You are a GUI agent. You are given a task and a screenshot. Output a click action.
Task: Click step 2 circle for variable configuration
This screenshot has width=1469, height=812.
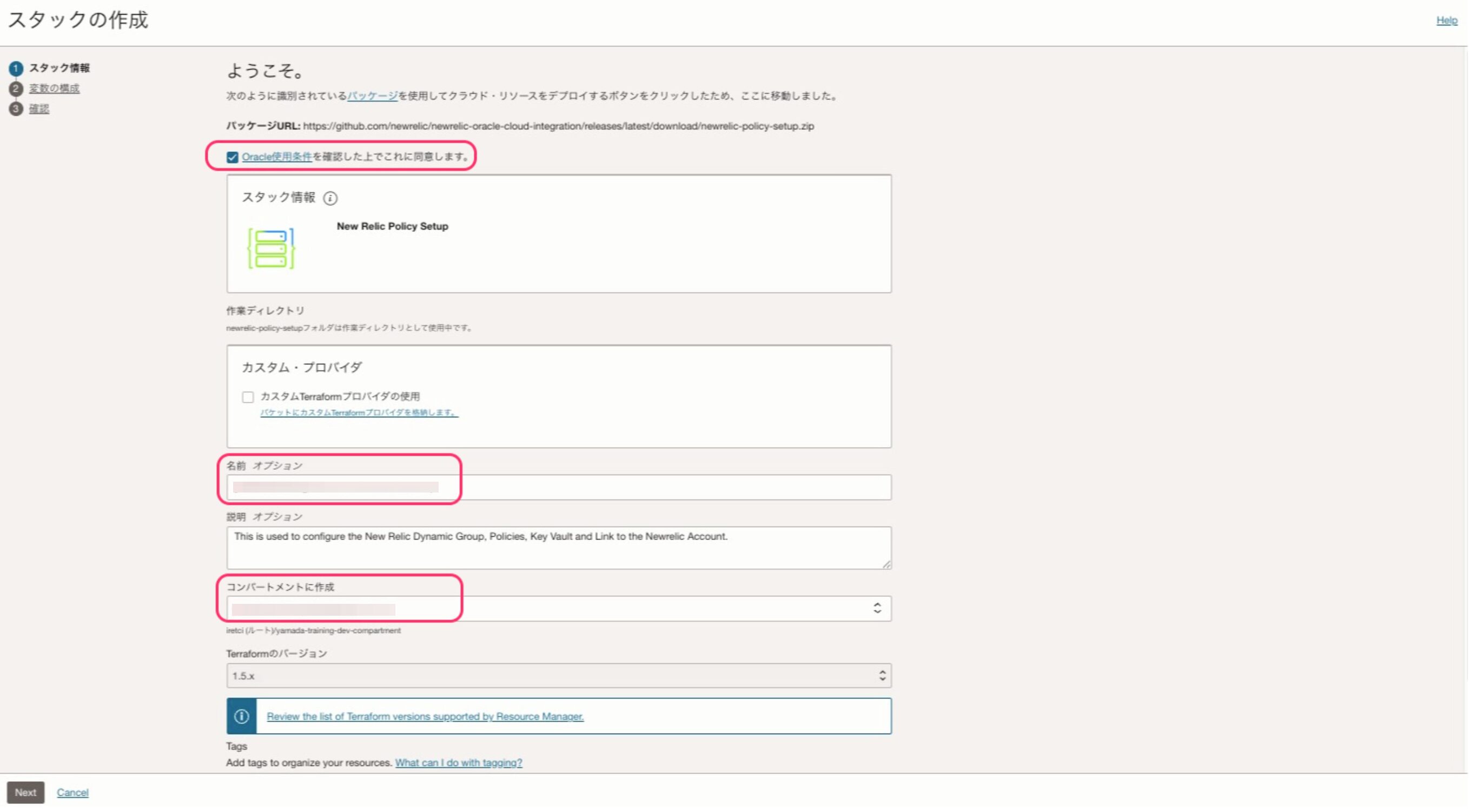click(x=16, y=89)
